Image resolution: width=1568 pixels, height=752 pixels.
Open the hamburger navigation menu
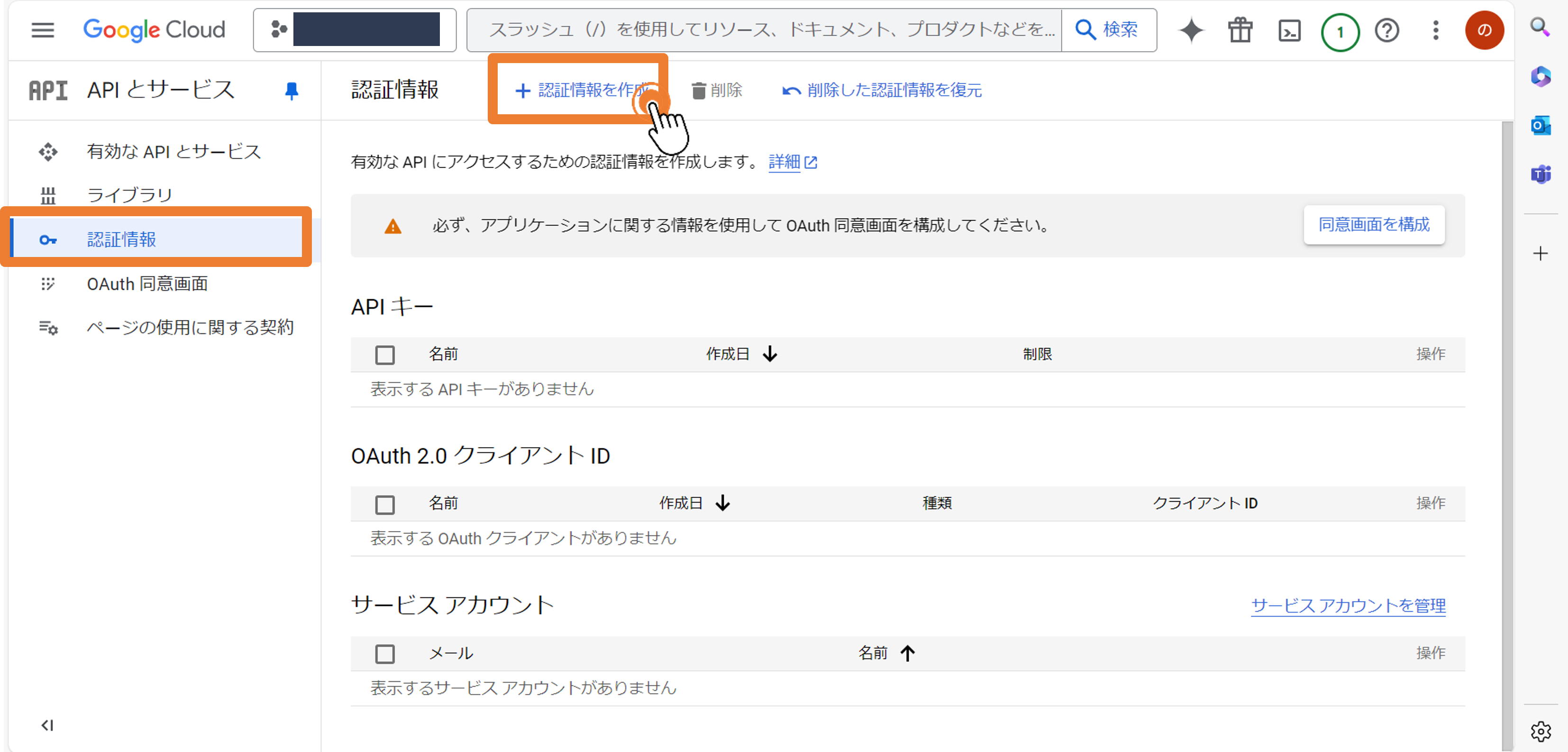click(43, 30)
